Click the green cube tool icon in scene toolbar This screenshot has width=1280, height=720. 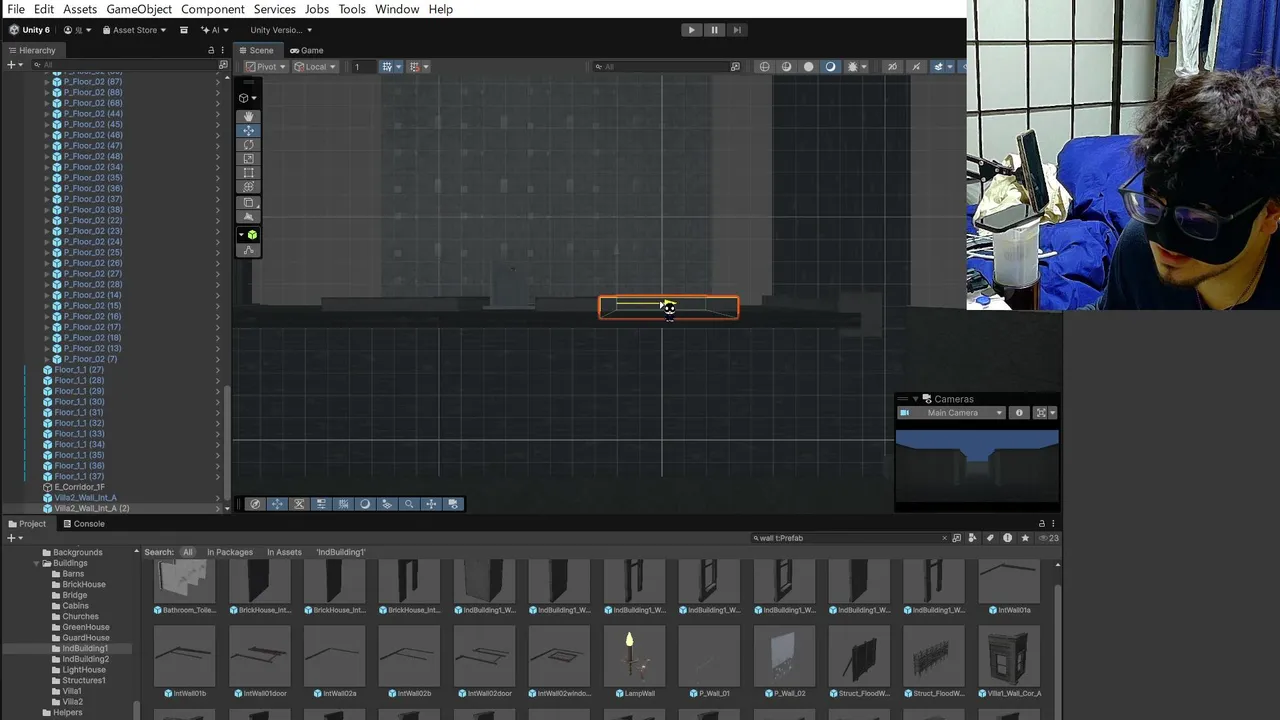pos(252,235)
